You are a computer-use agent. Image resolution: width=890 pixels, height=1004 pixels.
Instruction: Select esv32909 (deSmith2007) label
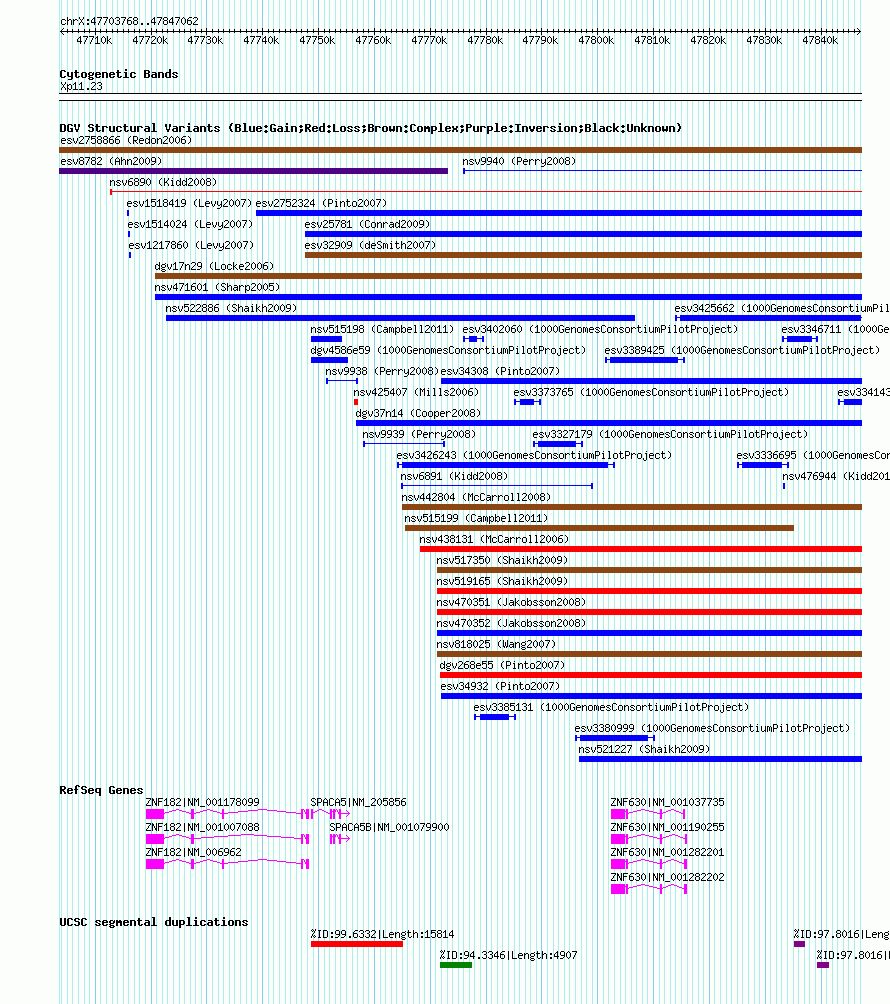click(x=370, y=245)
